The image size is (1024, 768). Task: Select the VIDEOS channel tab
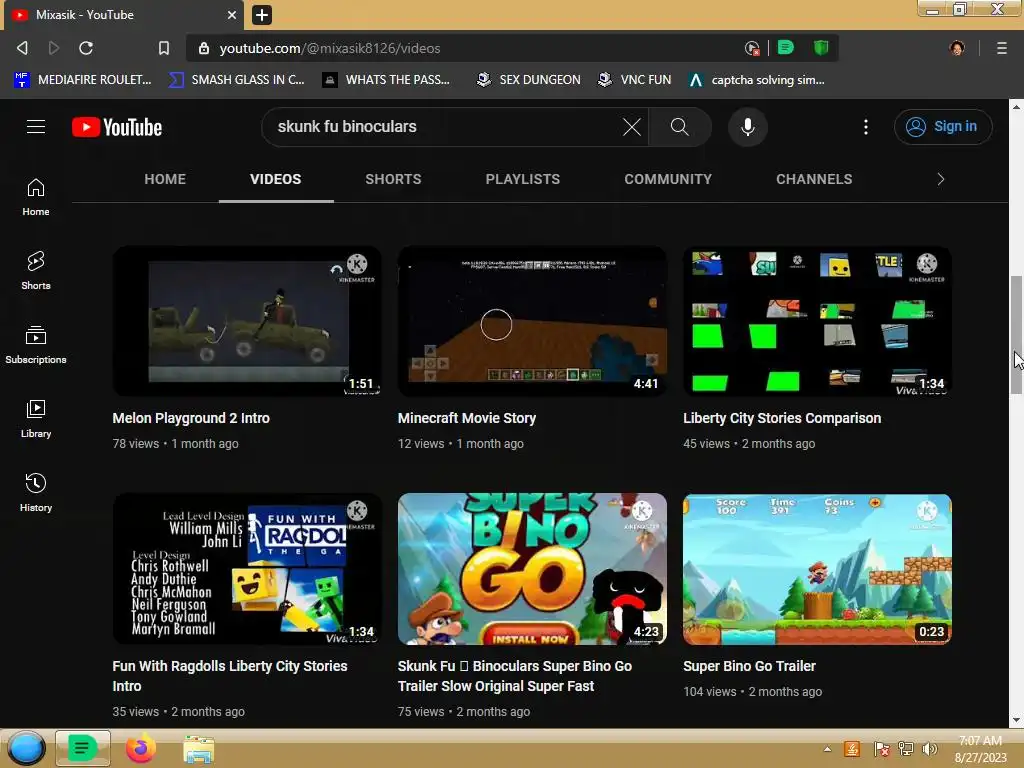tap(276, 179)
